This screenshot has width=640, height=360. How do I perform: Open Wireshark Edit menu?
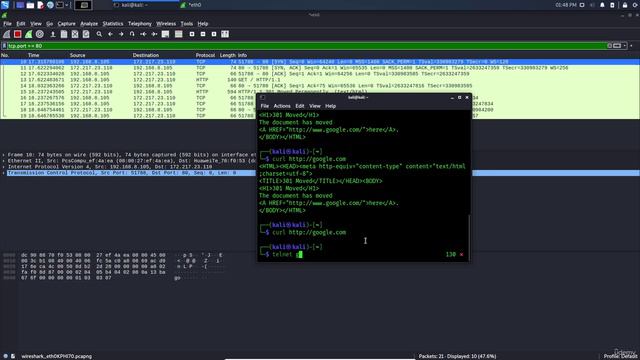(x=20, y=24)
